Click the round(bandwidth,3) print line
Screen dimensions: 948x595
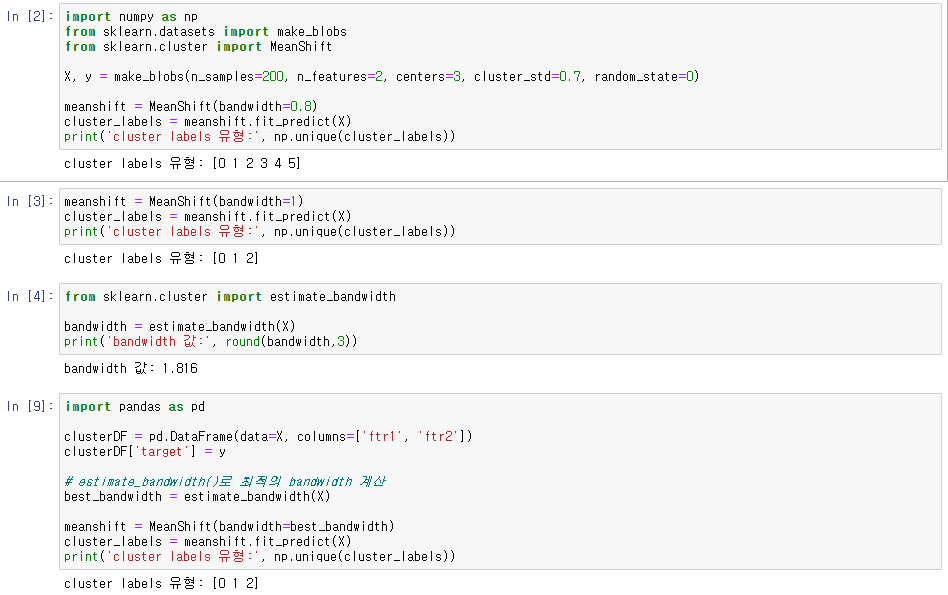211,342
